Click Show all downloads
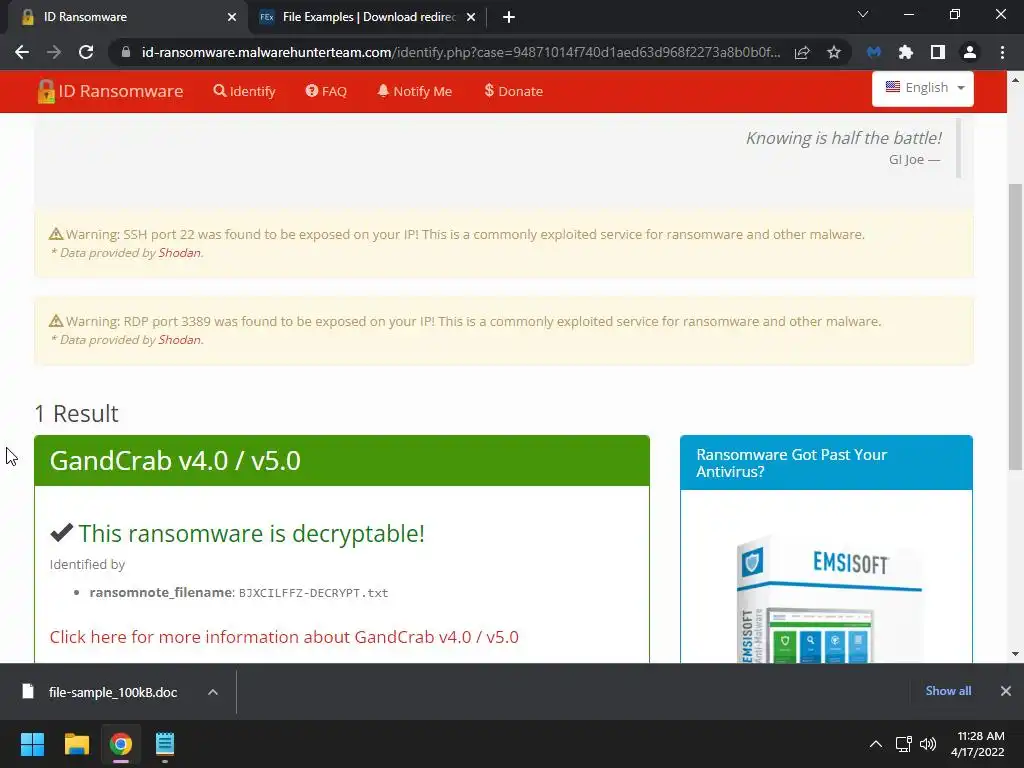Viewport: 1024px width, 768px height. [948, 690]
